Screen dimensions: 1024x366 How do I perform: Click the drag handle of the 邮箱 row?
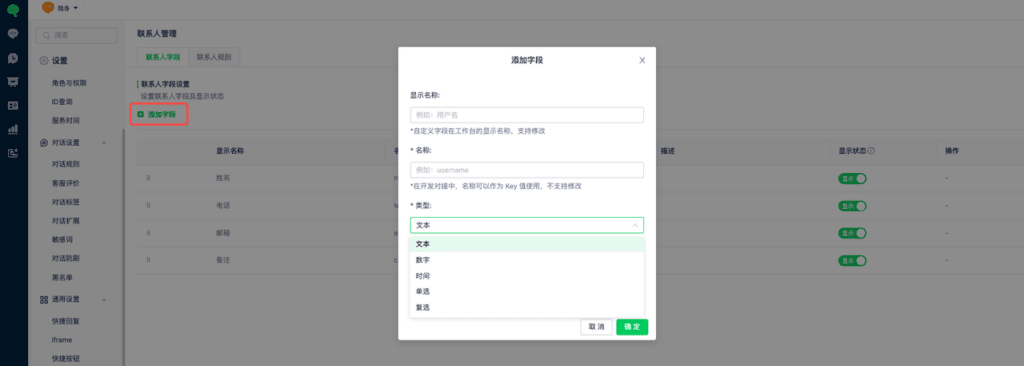pos(149,233)
